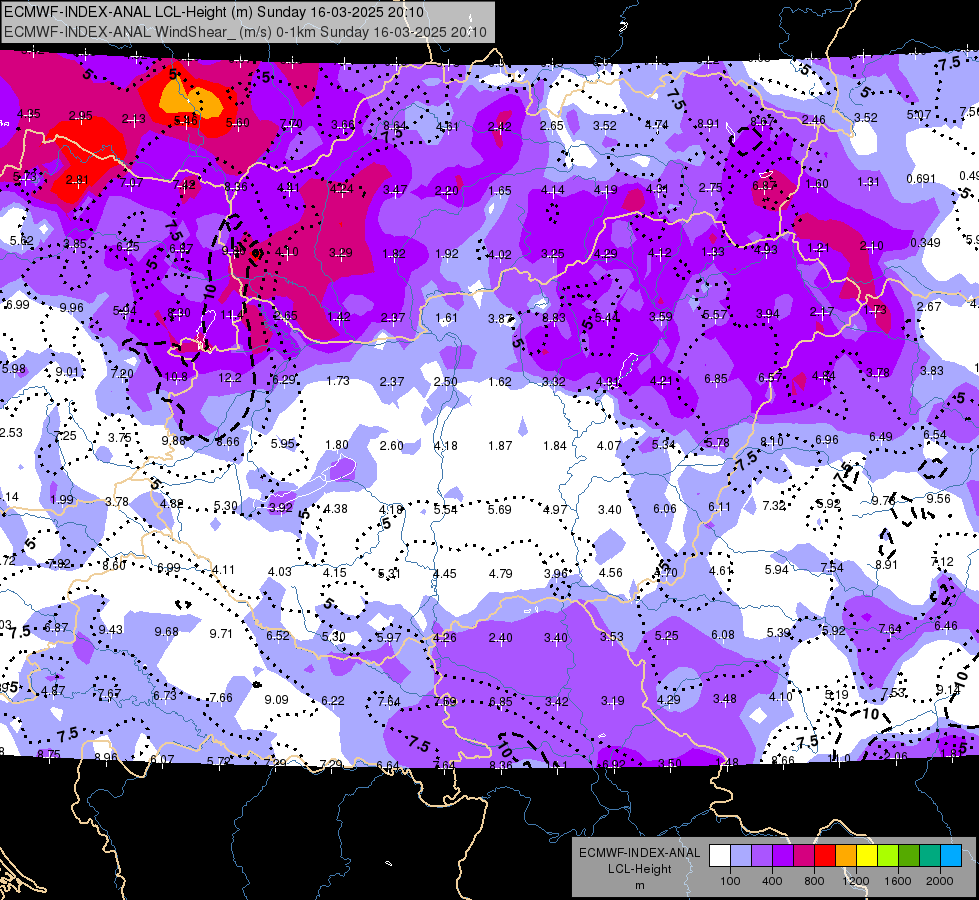
Task: Click the wind shear value 1.84
Action: click(554, 445)
